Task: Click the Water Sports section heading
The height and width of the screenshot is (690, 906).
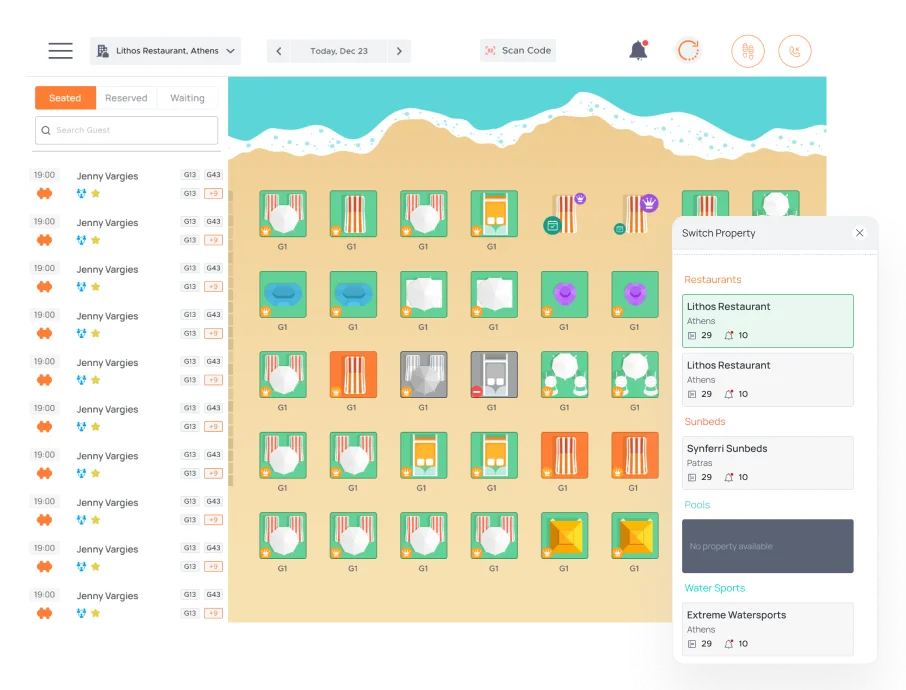Action: pyautogui.click(x=715, y=588)
